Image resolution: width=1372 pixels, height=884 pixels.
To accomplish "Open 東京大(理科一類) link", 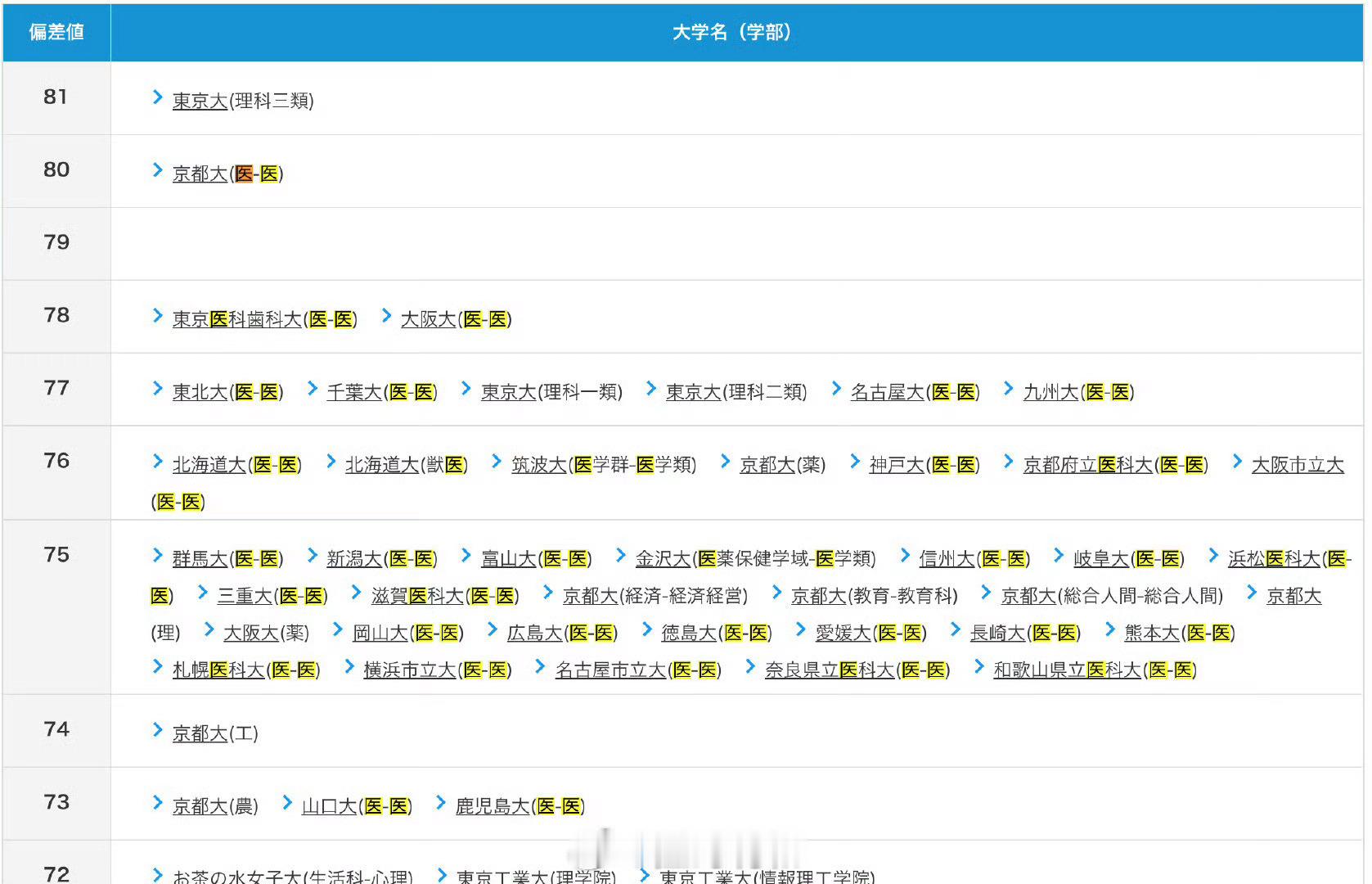I will [551, 392].
